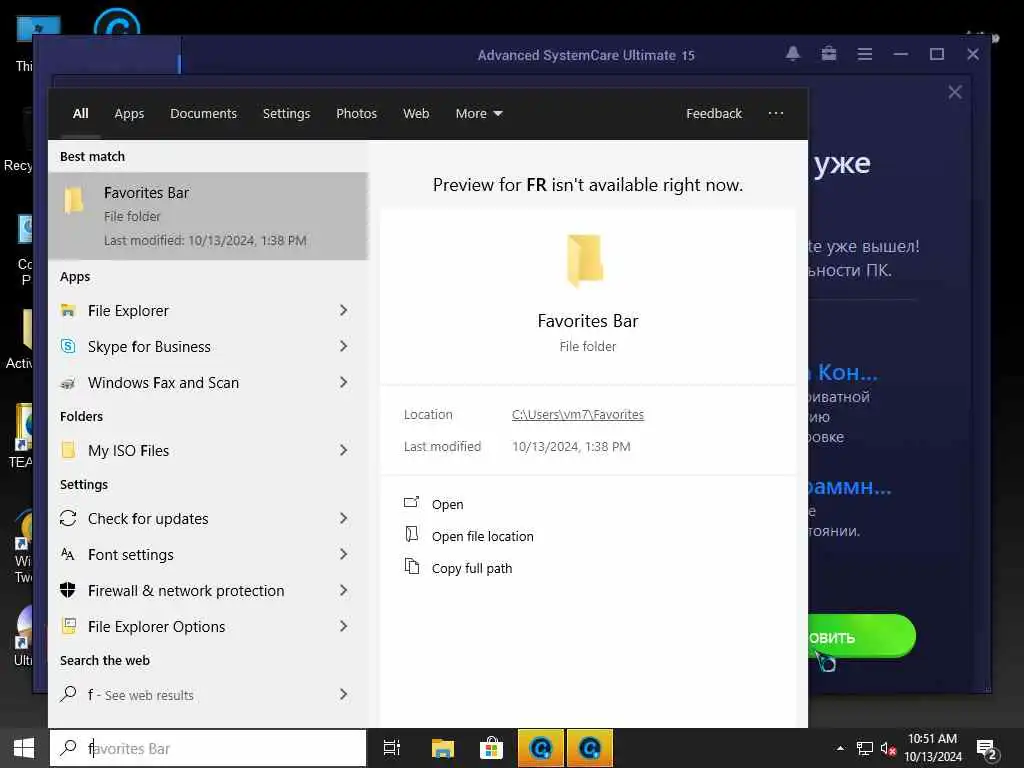Click the My ISO Files folder icon
1024x768 pixels.
pos(68,450)
